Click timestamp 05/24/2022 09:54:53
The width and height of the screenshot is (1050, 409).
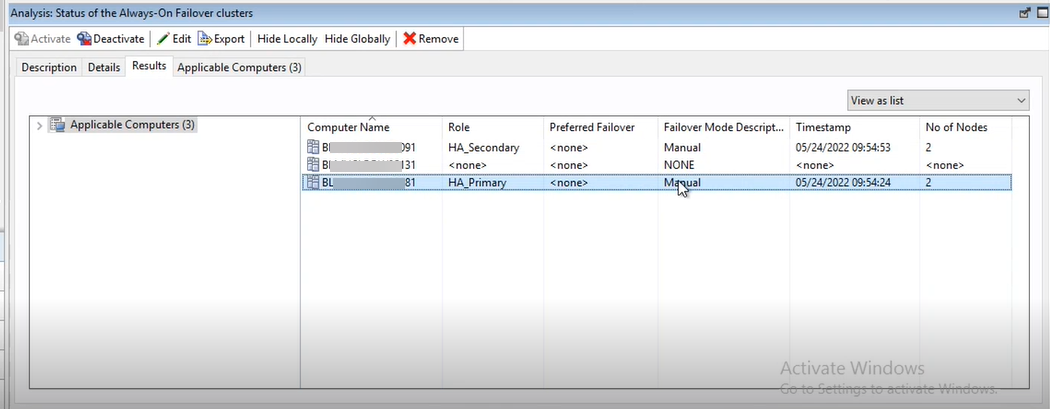pos(842,147)
